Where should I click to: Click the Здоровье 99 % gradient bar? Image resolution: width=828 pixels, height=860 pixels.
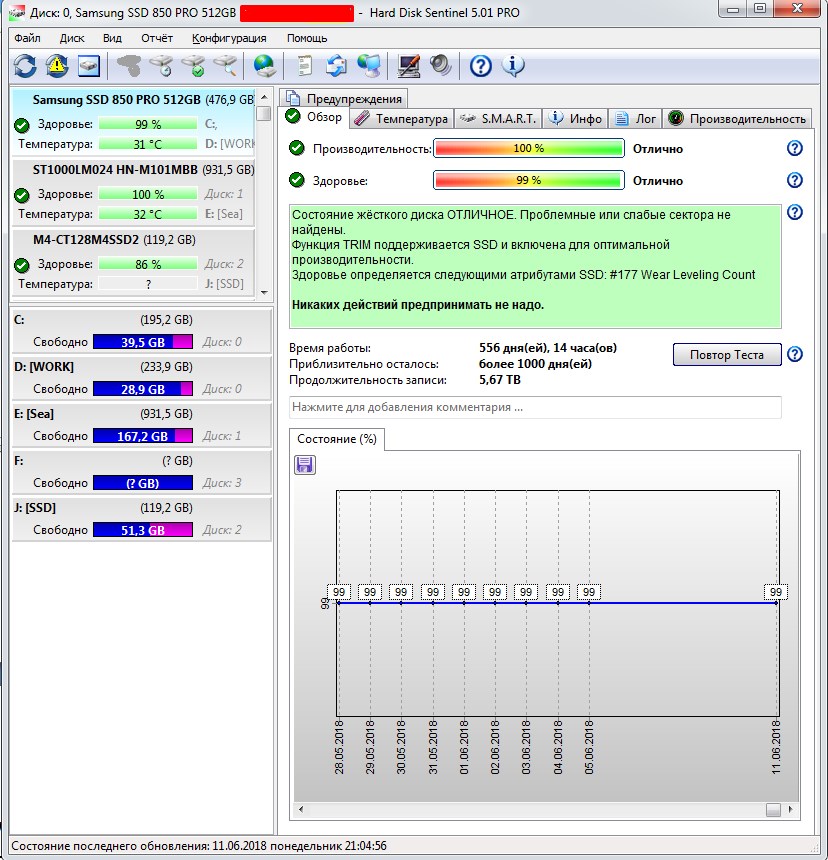pos(529,180)
